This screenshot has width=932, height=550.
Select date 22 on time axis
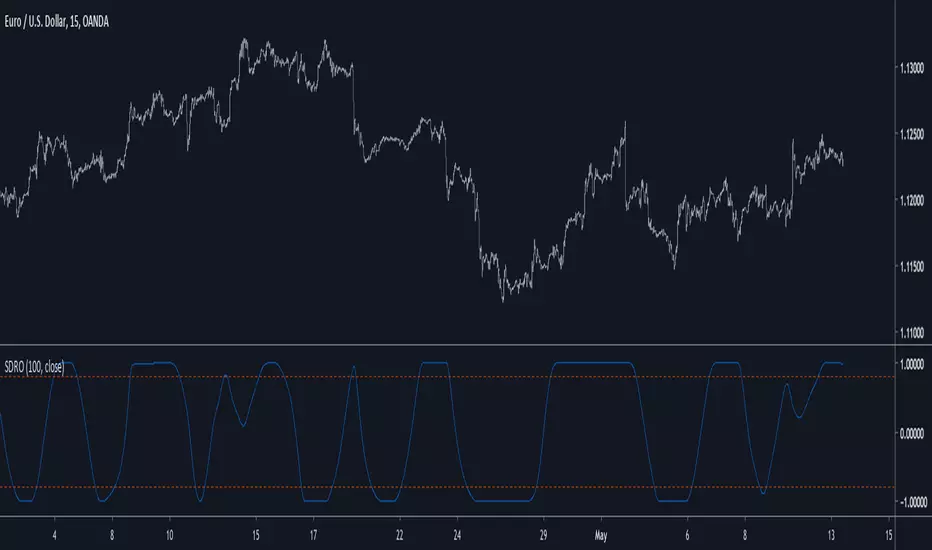pos(399,535)
